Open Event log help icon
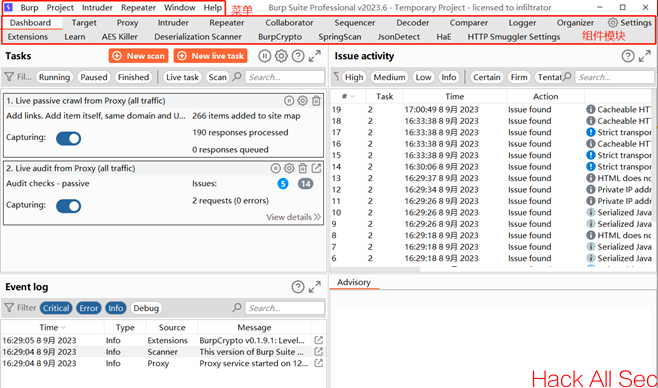 tap(298, 287)
